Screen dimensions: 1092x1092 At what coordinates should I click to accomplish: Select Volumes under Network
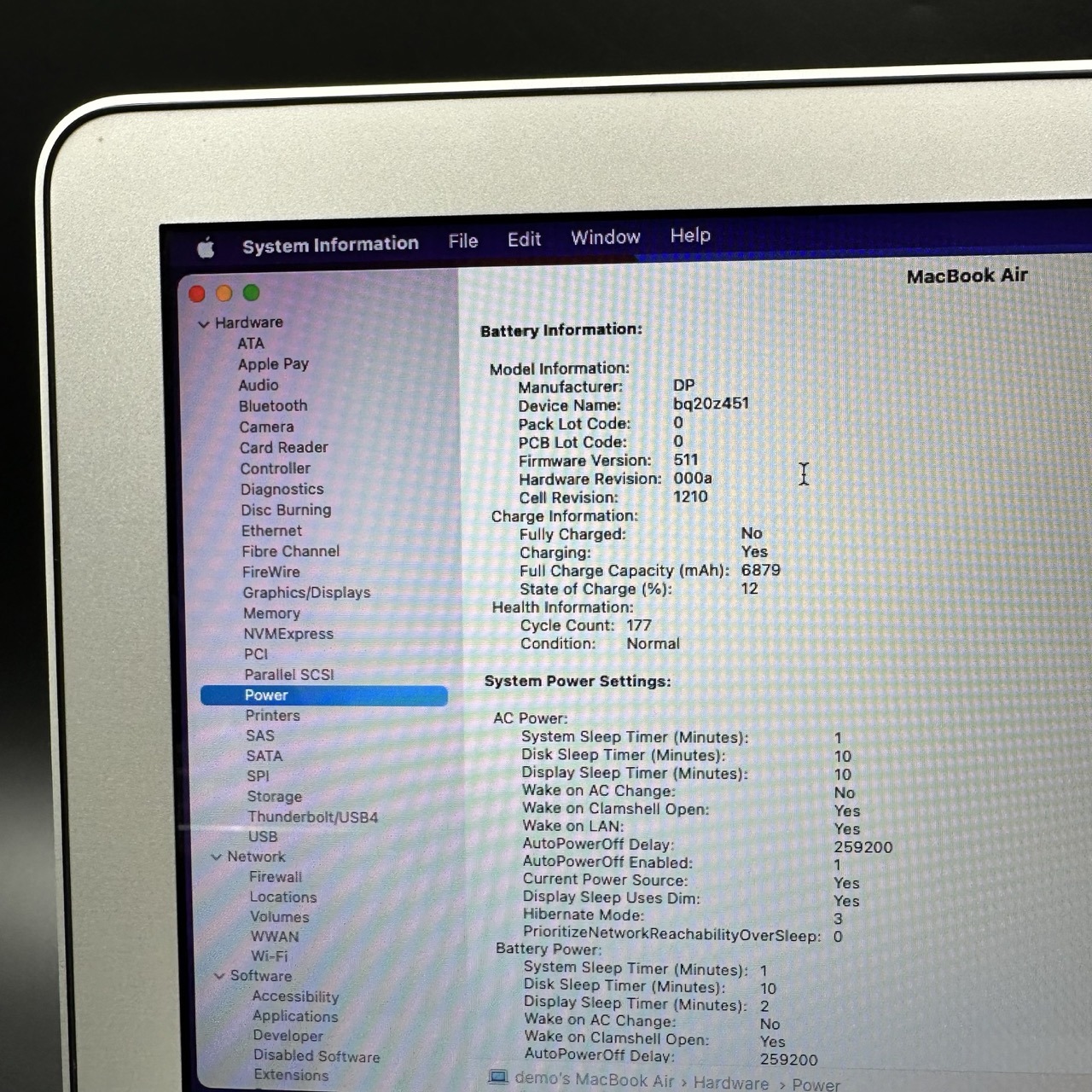(280, 917)
